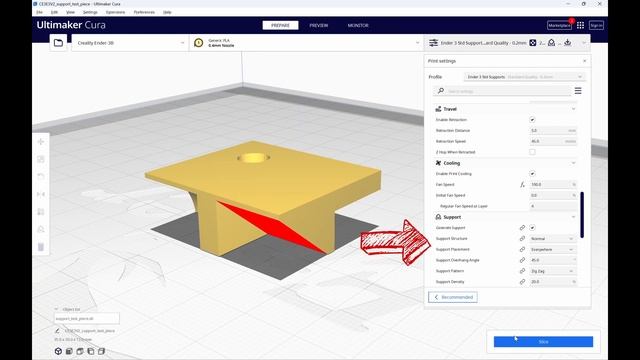Select the Rotate tool in left toolbar
This screenshot has height=360, width=640.
point(41,177)
